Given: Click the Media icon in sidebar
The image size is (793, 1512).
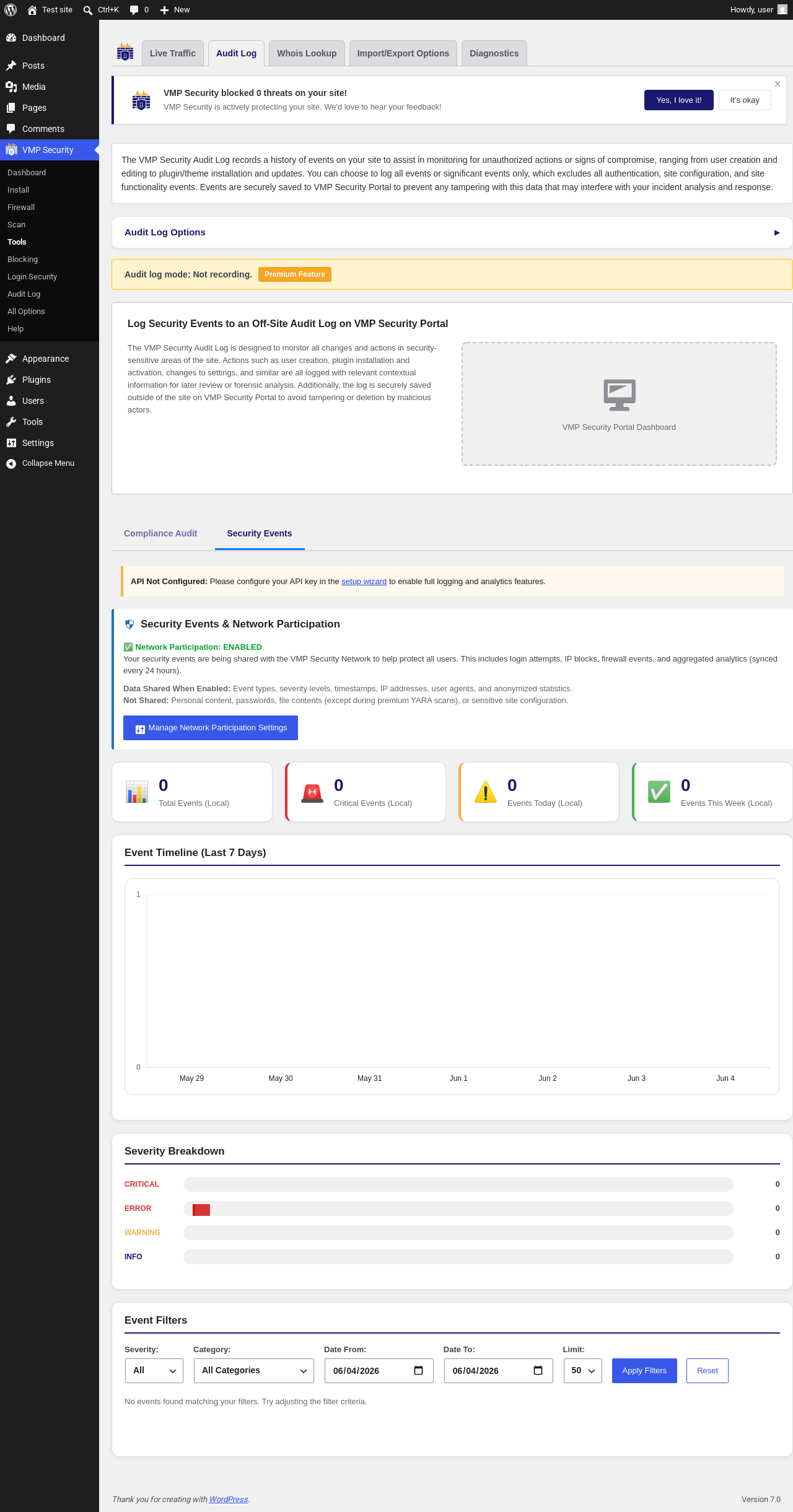Looking at the screenshot, I should 11,87.
